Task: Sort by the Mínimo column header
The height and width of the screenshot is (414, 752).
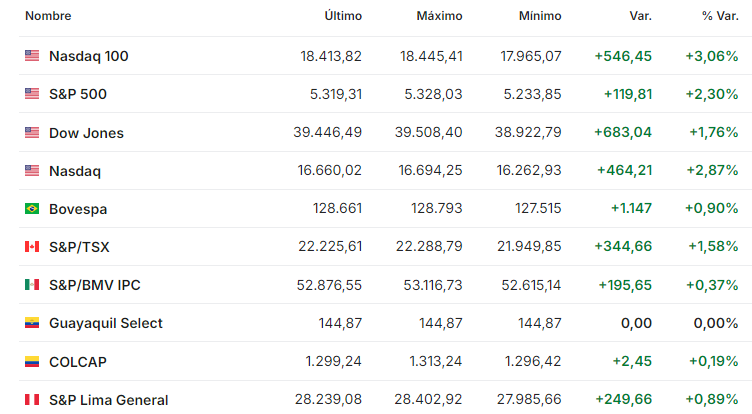Action: point(540,16)
